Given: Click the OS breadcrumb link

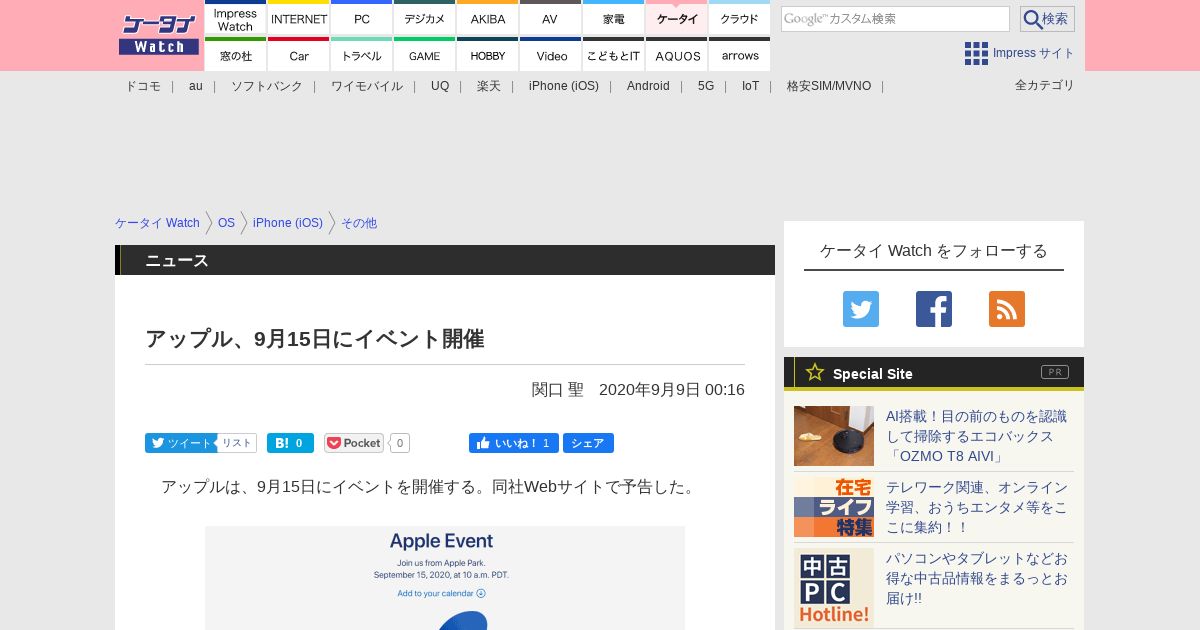Looking at the screenshot, I should pos(226,223).
